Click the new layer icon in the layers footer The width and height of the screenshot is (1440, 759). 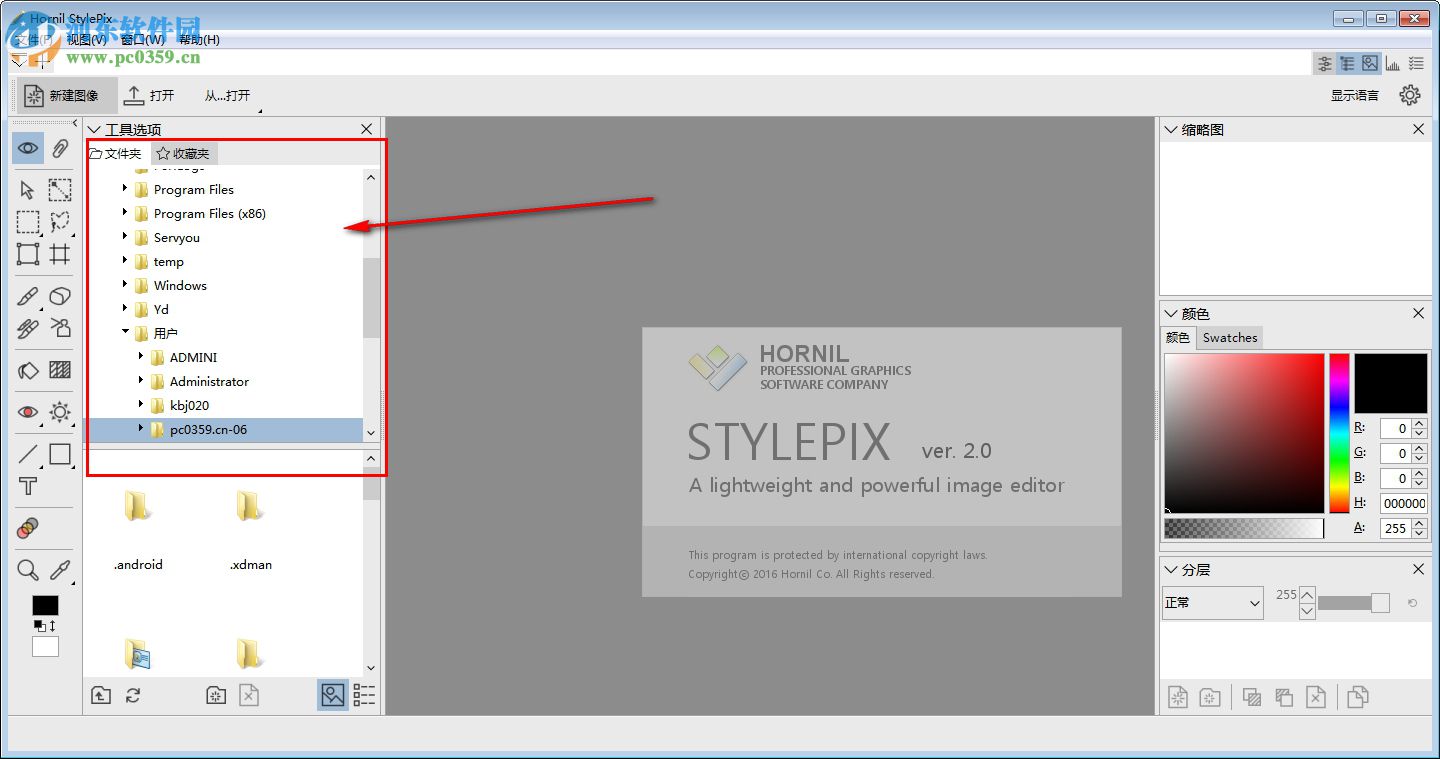coord(1178,697)
